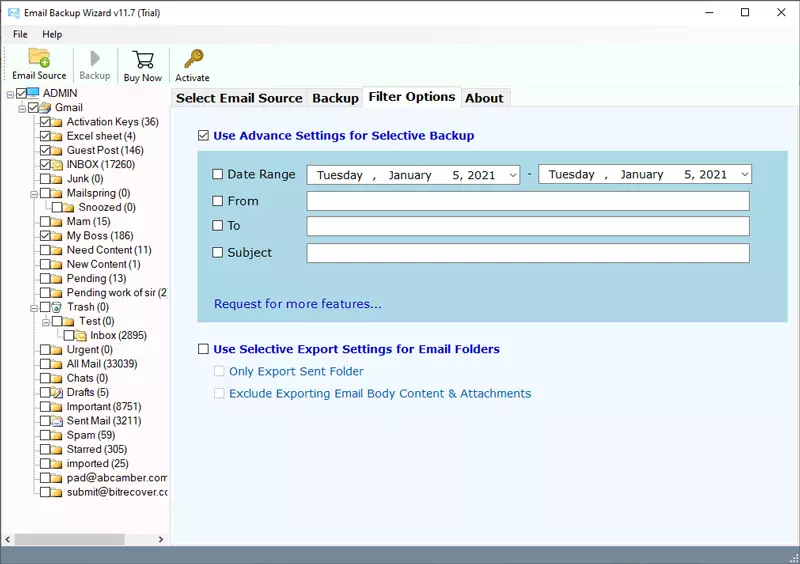Switch to Select Email Source tab
The height and width of the screenshot is (564, 800).
tap(239, 98)
